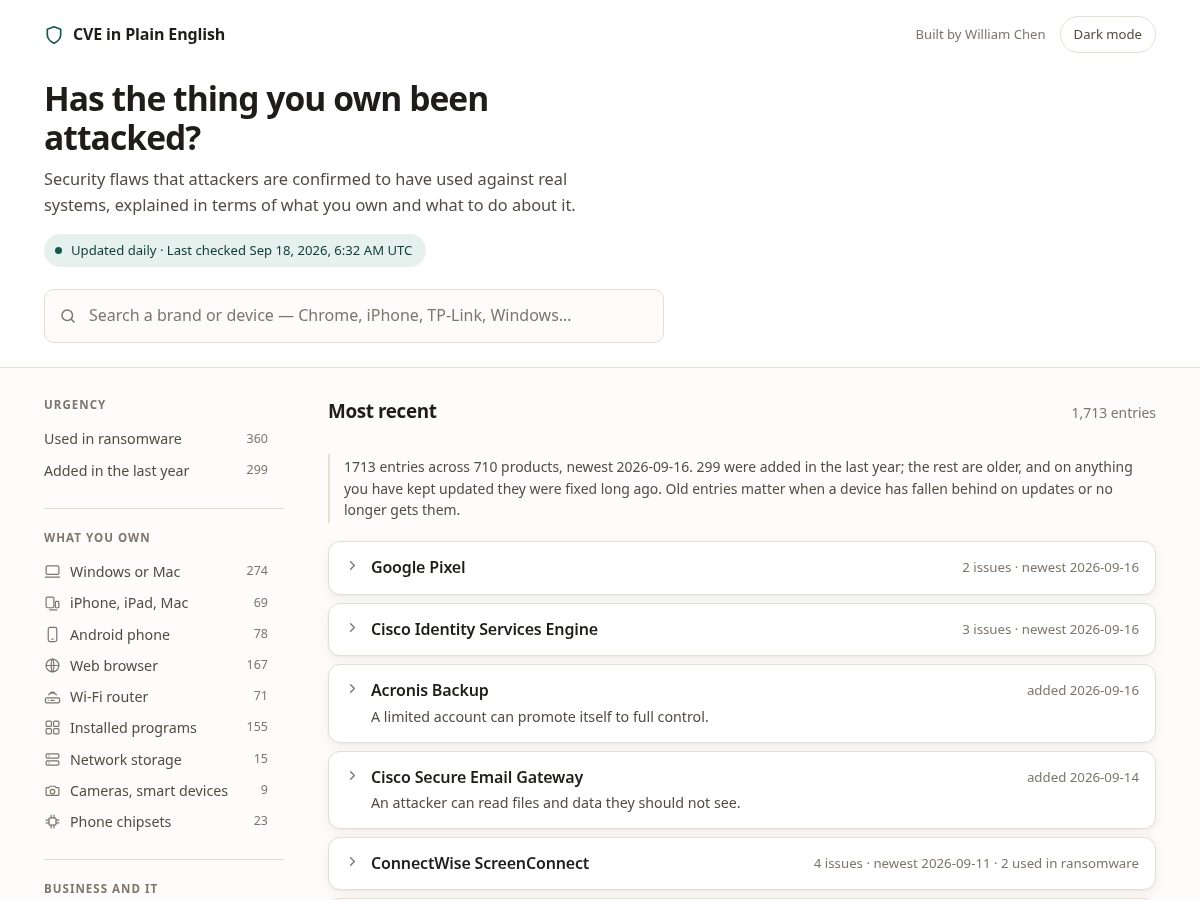The image size is (1200, 900).
Task: Click the Cisco Secure Email Gateway title
Action: coord(477,778)
